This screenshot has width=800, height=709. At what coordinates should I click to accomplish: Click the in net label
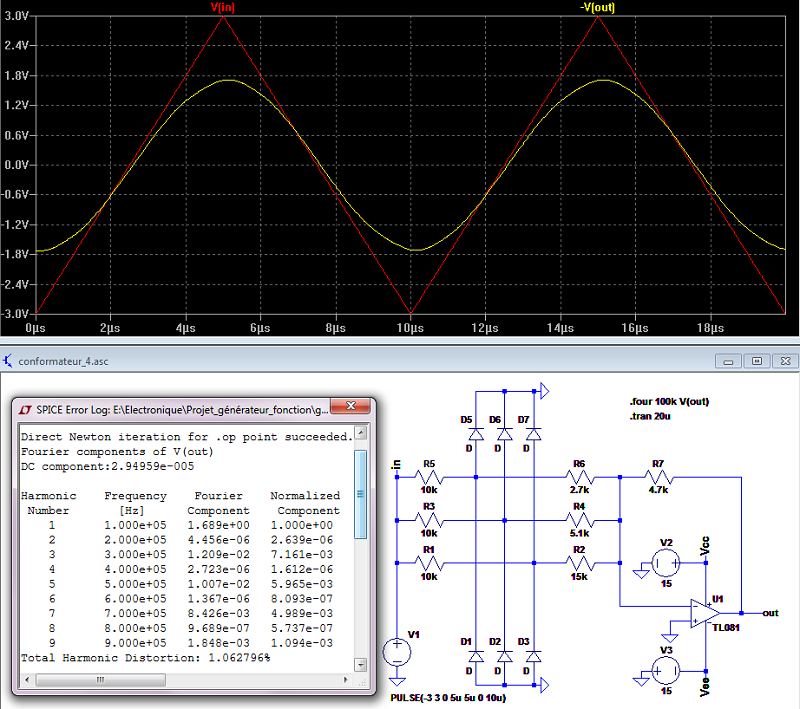(396, 465)
